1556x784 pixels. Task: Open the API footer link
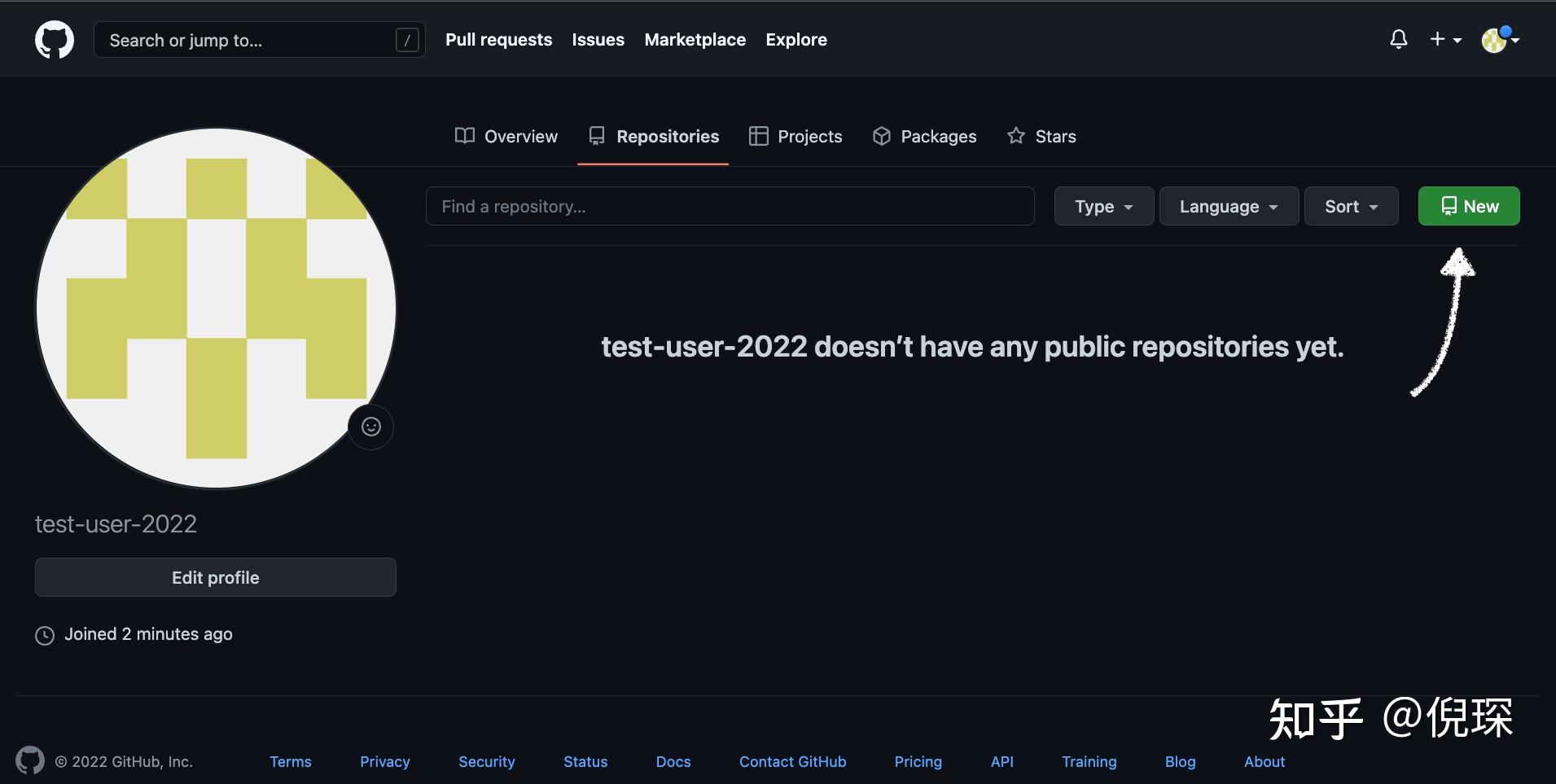pos(1002,762)
